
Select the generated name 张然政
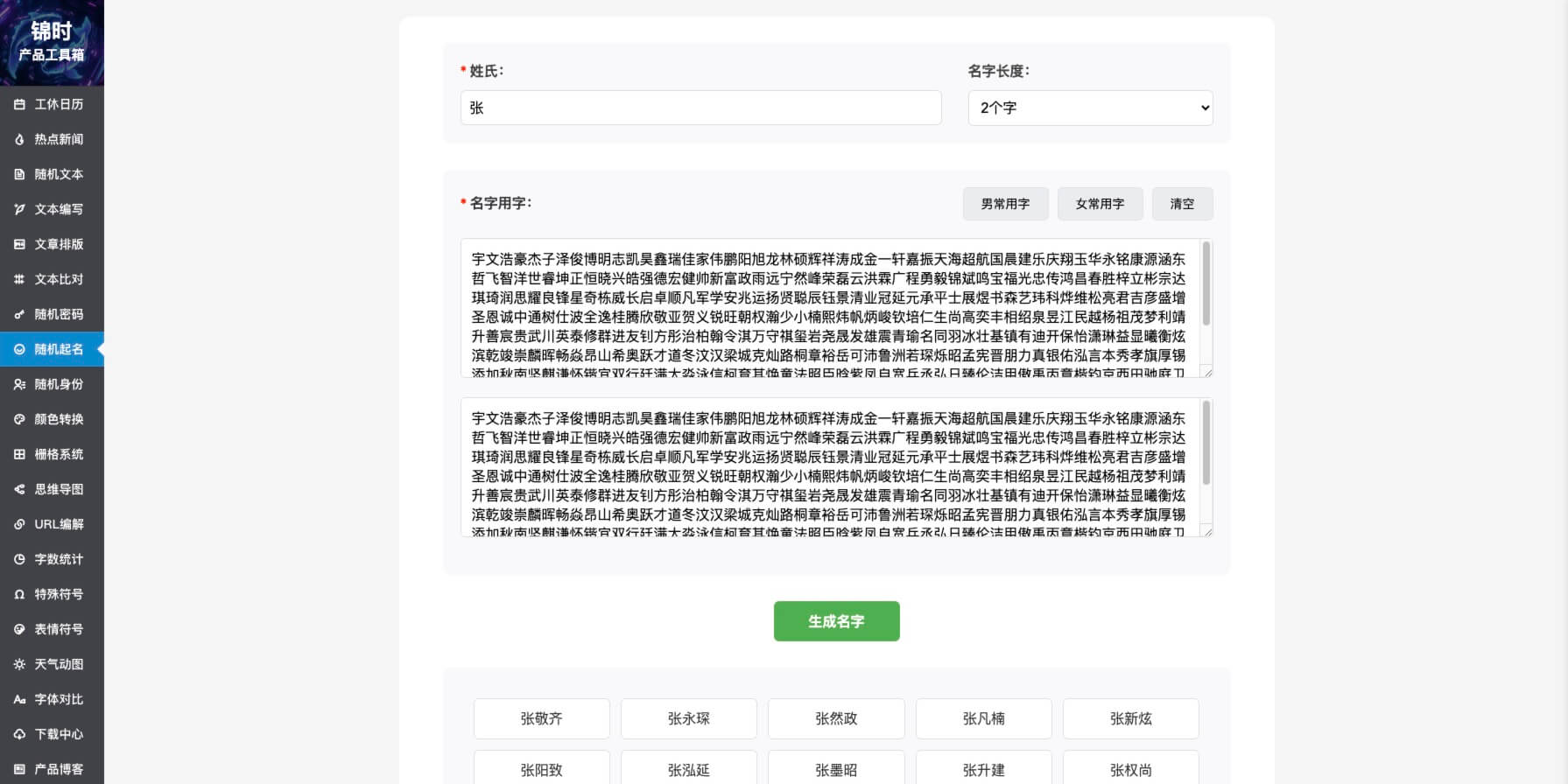pyautogui.click(x=836, y=718)
